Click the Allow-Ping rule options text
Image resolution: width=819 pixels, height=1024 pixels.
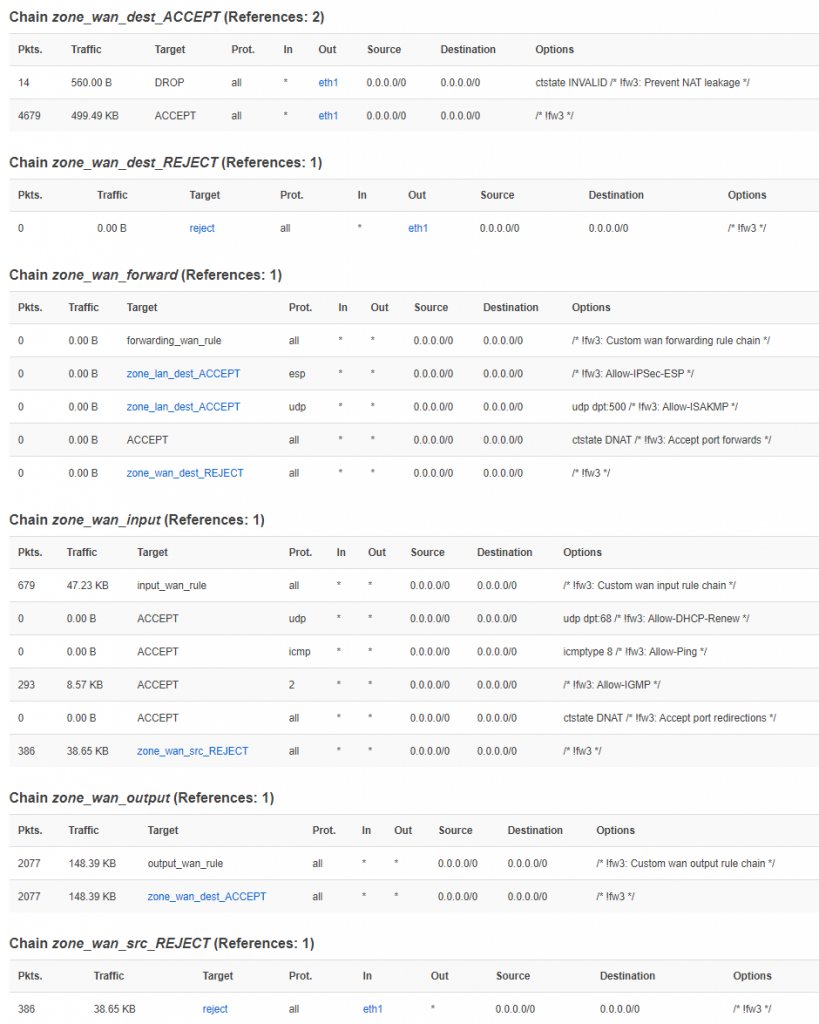tap(635, 652)
